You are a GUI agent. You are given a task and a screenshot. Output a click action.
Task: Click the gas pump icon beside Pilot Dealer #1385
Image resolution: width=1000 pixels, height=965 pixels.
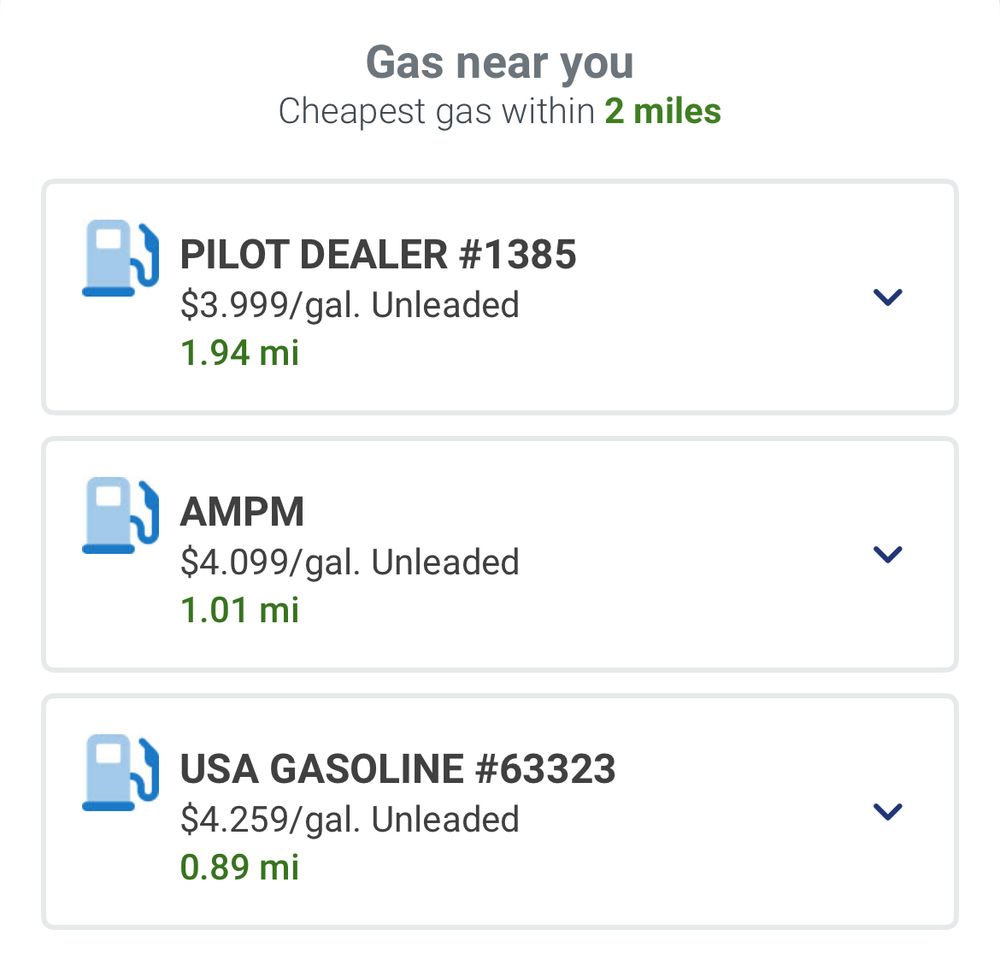click(x=121, y=258)
